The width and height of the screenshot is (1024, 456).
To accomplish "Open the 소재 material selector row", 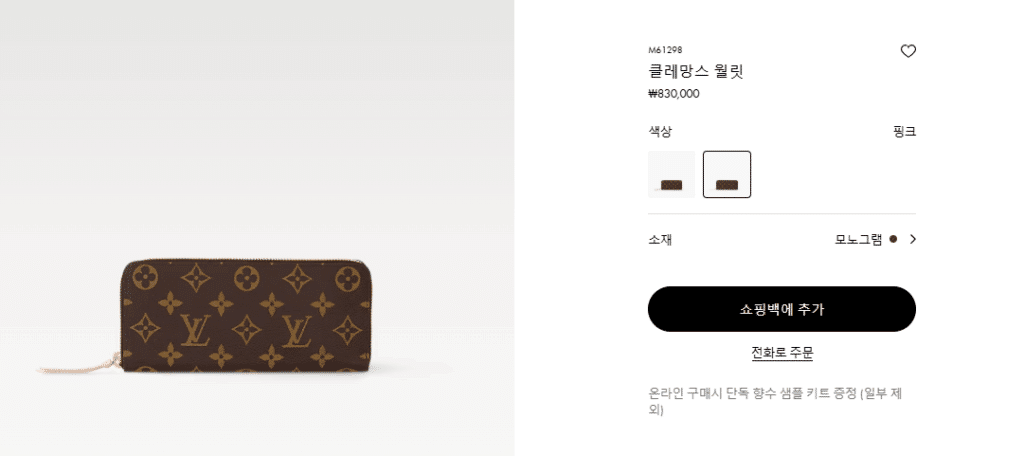I will pyautogui.click(x=782, y=239).
